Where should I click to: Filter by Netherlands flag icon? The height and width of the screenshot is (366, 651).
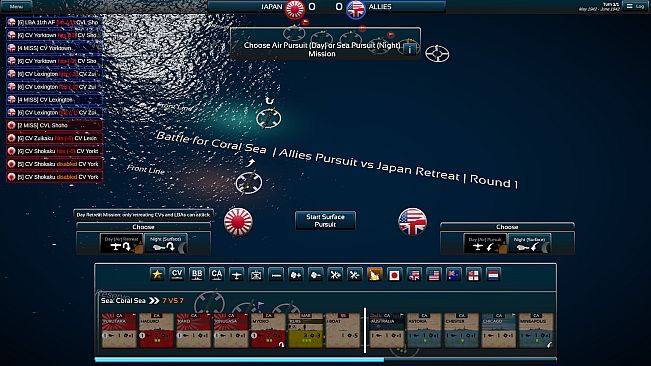coord(493,274)
